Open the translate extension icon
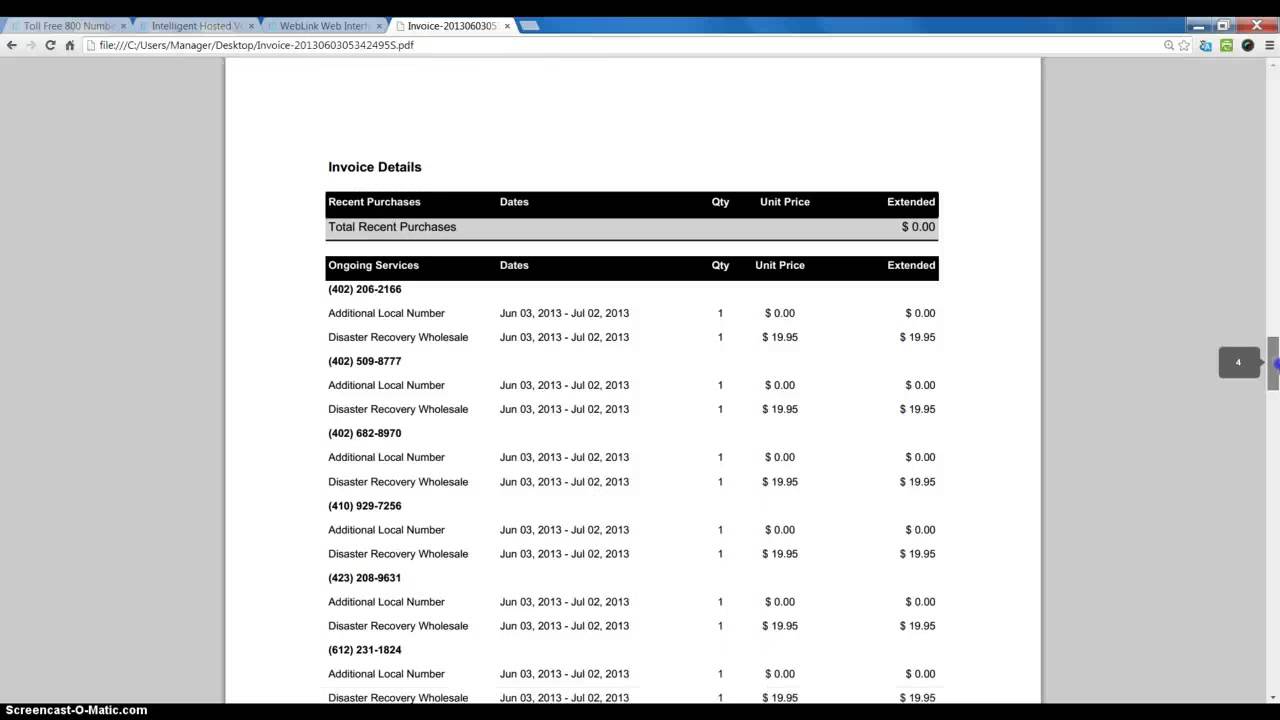1280x720 pixels. [1206, 45]
